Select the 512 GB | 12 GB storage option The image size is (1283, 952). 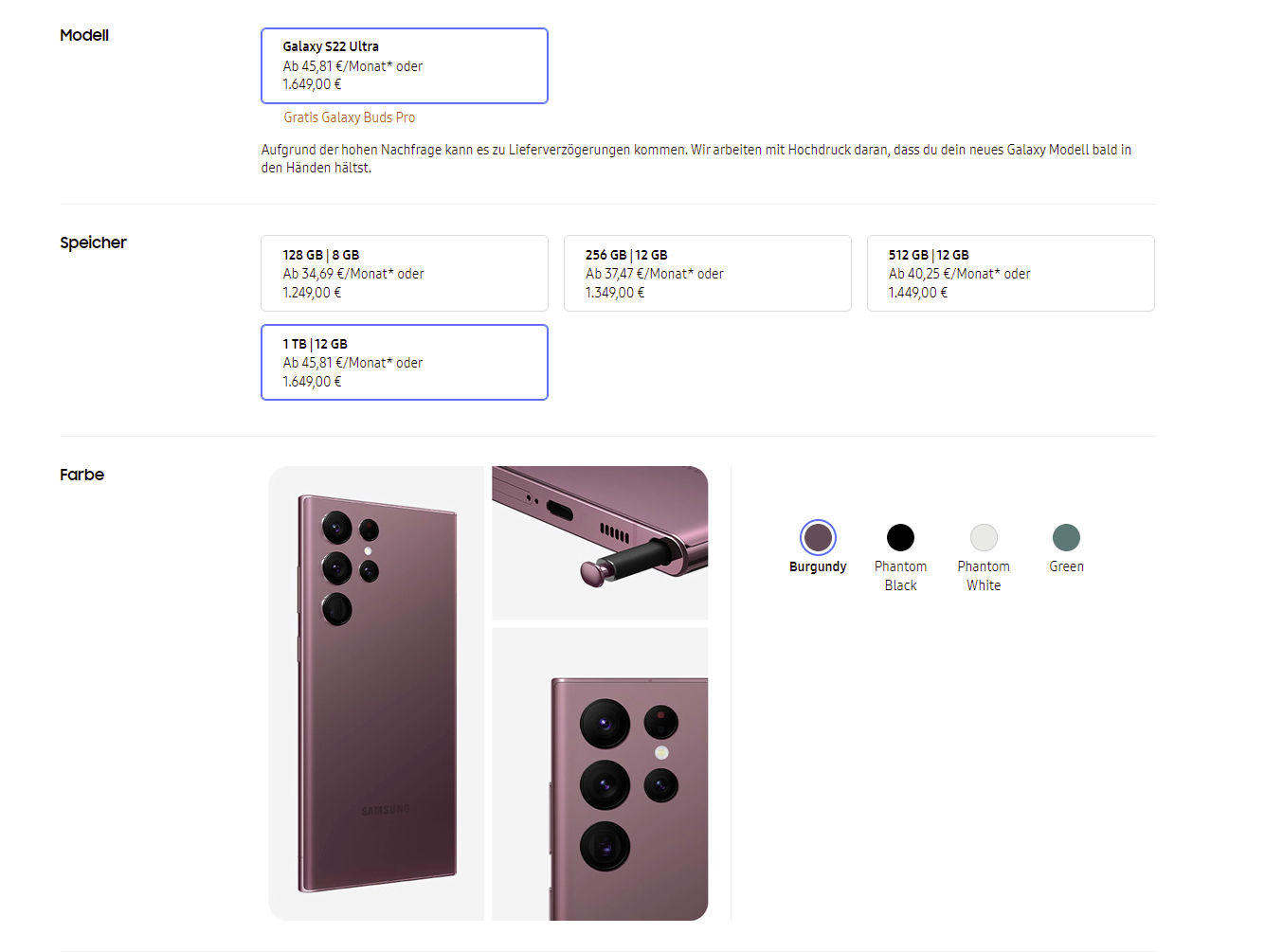point(1010,273)
